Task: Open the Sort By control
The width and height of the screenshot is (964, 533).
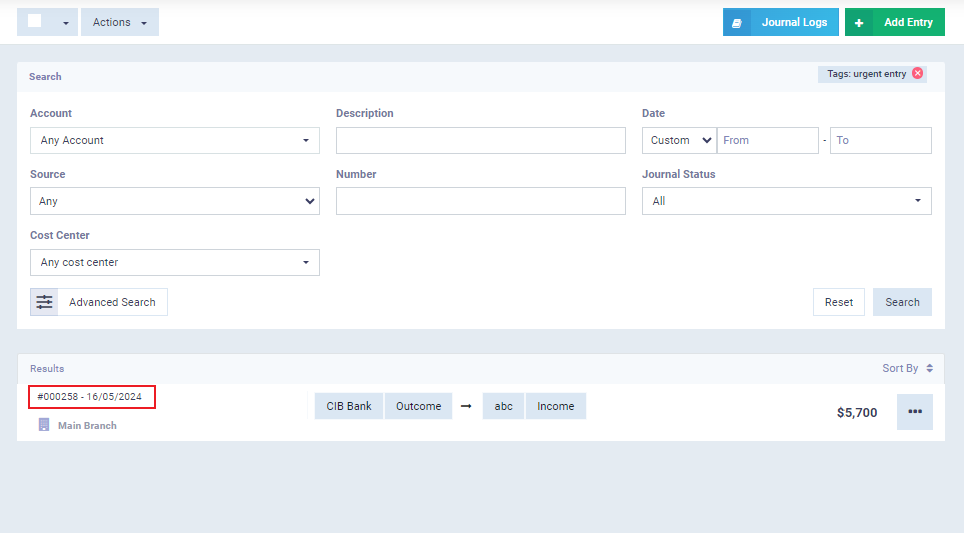Action: tap(907, 368)
